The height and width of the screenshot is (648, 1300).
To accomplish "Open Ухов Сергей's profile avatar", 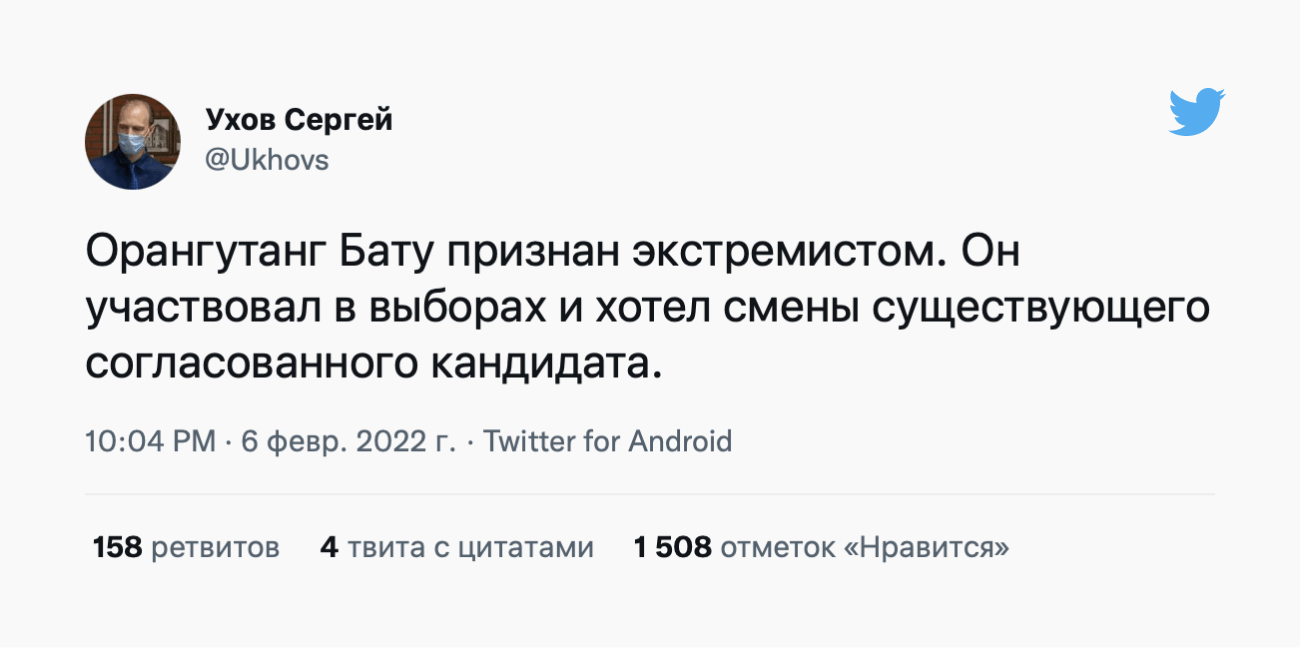I will (133, 142).
